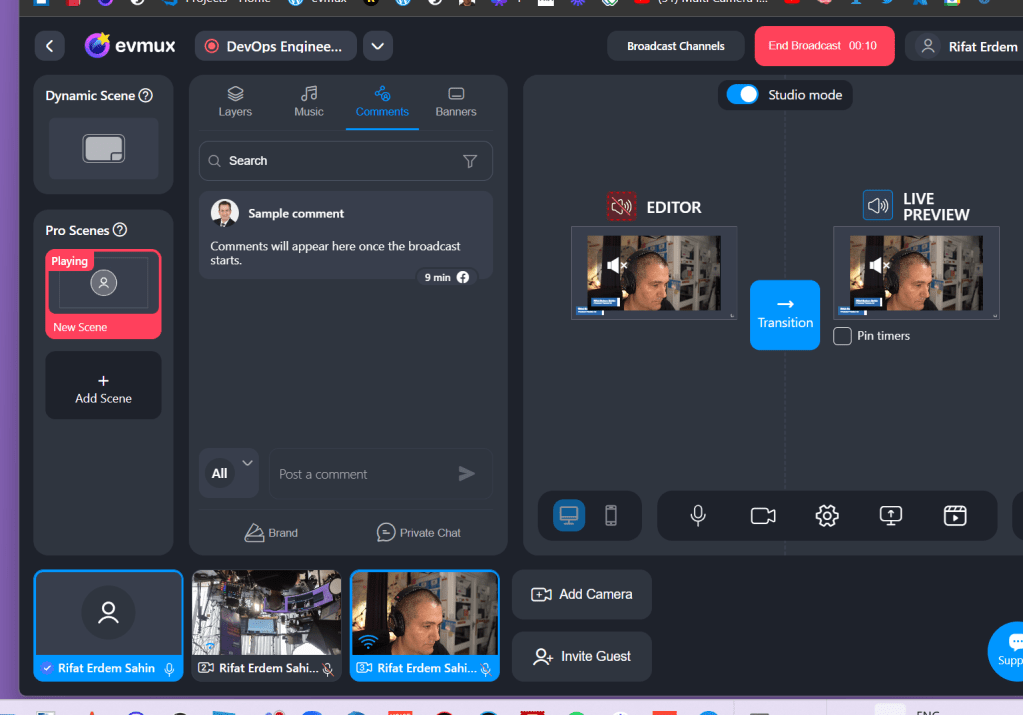This screenshot has width=1023, height=715.
Task: Unmute the Editor audio icon
Action: coord(621,207)
